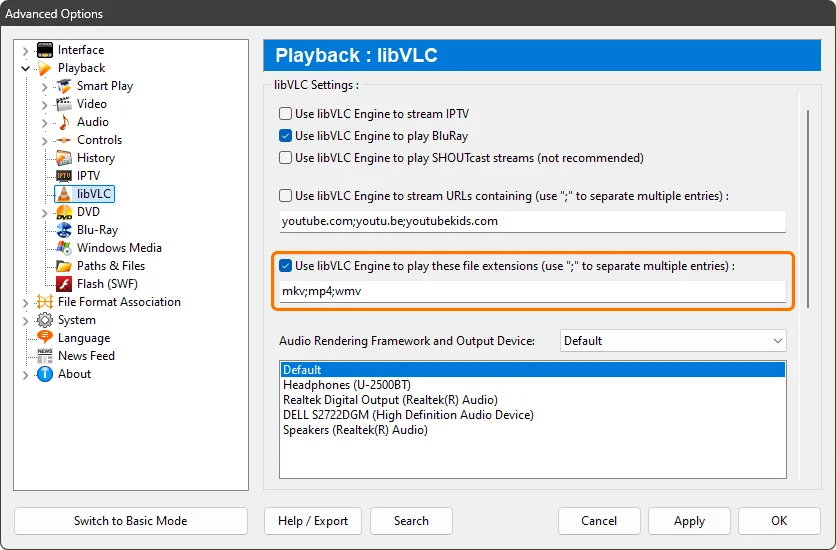Click the Cancel button
The width and height of the screenshot is (836, 550).
(x=599, y=521)
